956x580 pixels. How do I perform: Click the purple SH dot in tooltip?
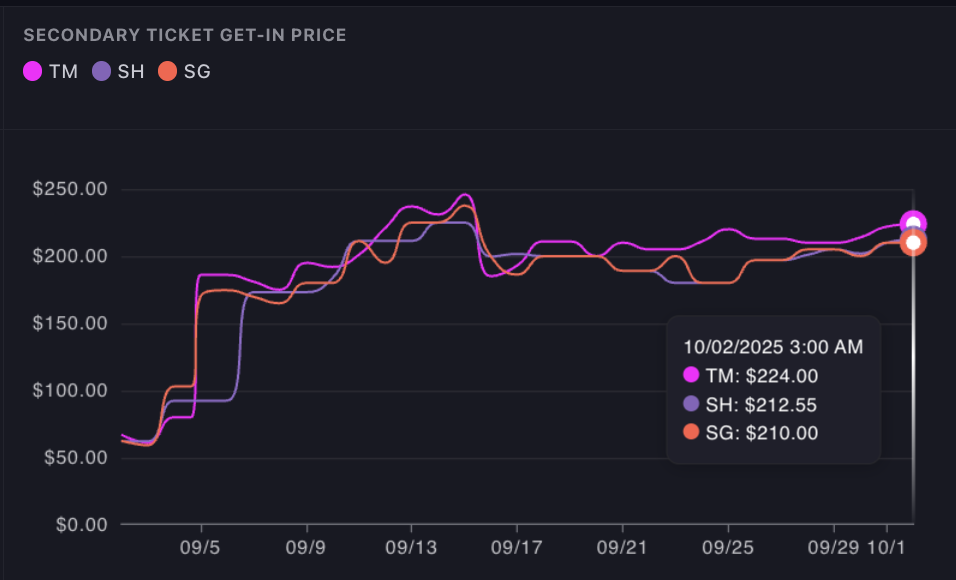click(x=692, y=404)
